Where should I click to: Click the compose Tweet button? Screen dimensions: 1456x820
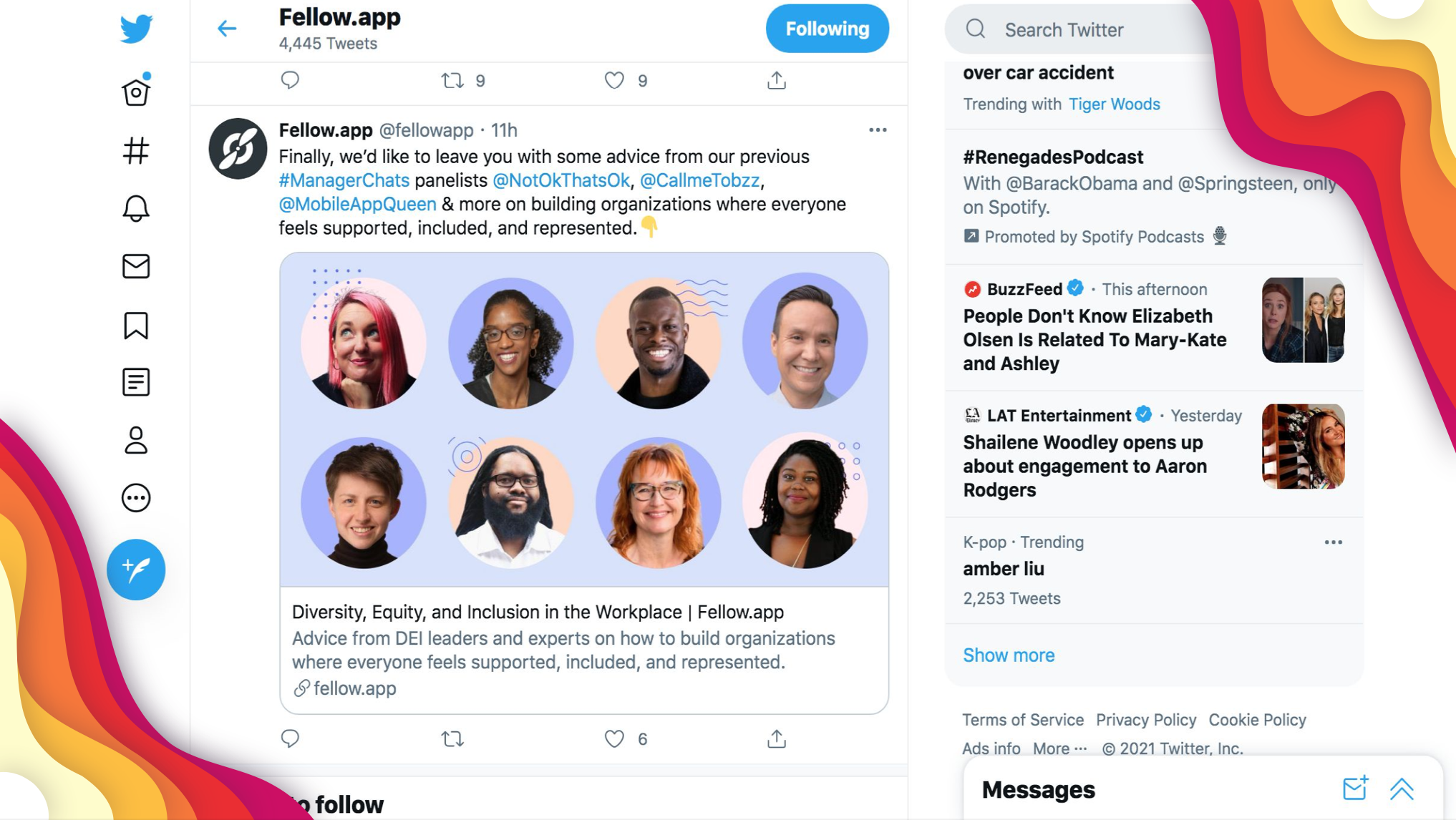coord(136,570)
